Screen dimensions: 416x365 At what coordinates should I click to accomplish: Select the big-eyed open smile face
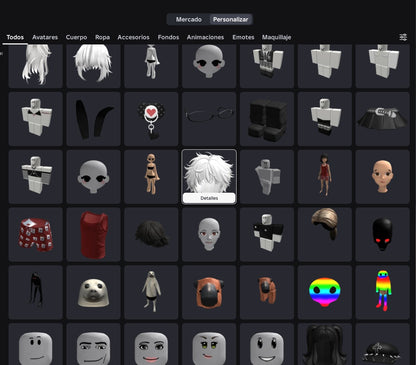click(267, 344)
